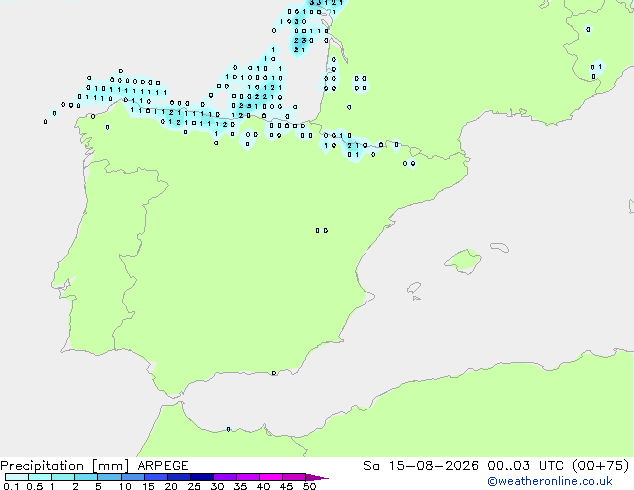Click the '0.5' legend scale label
The height and width of the screenshot is (490, 634).
click(x=34, y=486)
